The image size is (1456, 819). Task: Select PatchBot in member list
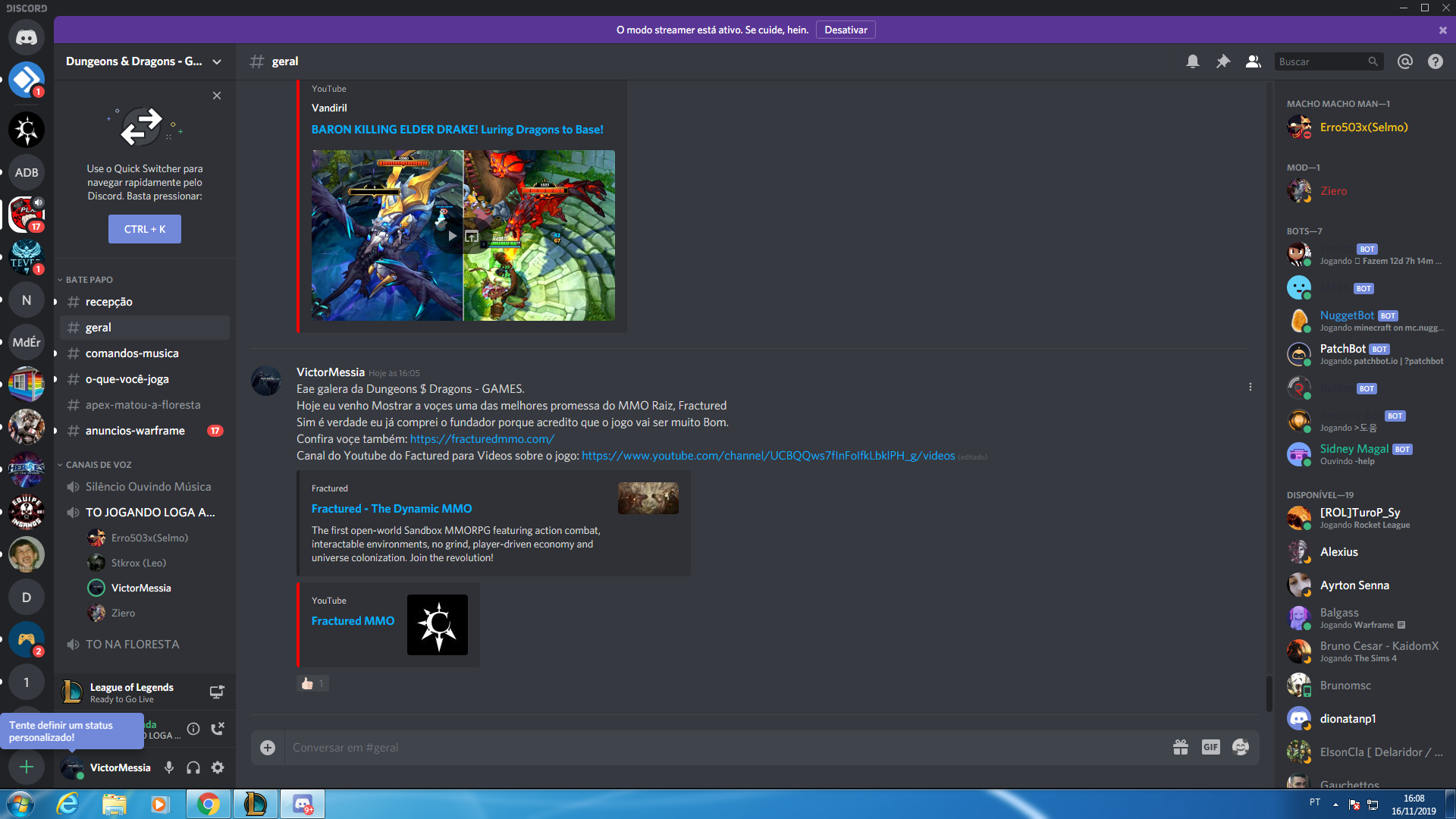pyautogui.click(x=1365, y=354)
